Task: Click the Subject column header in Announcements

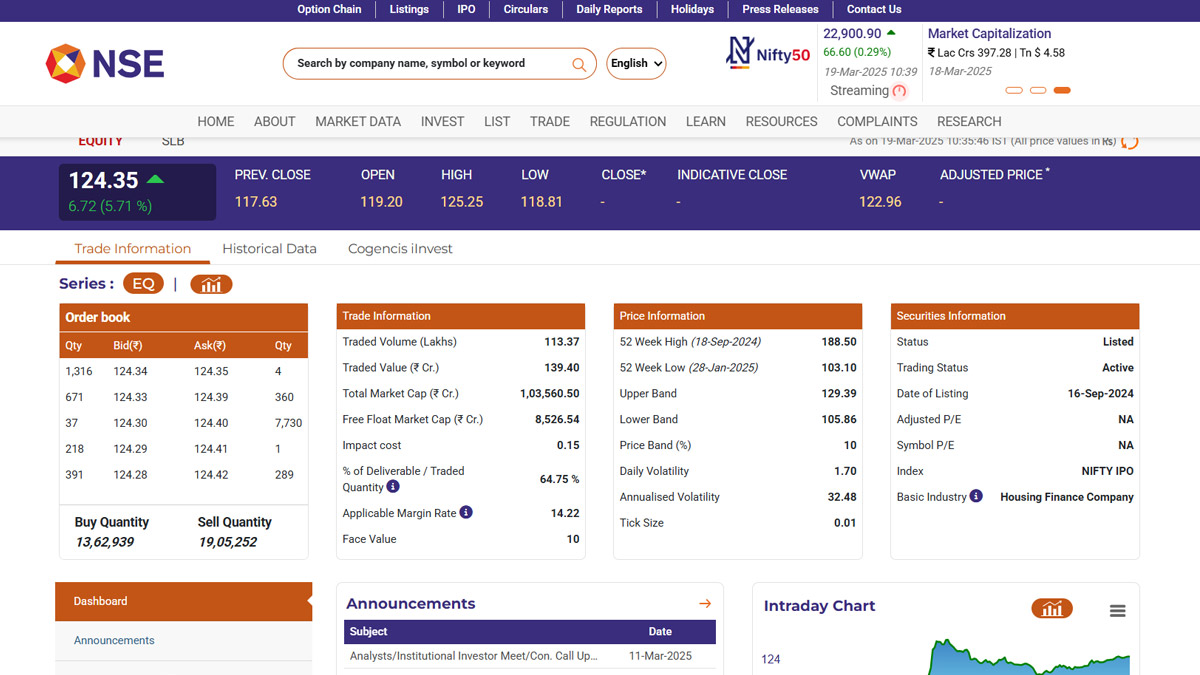Action: click(368, 632)
